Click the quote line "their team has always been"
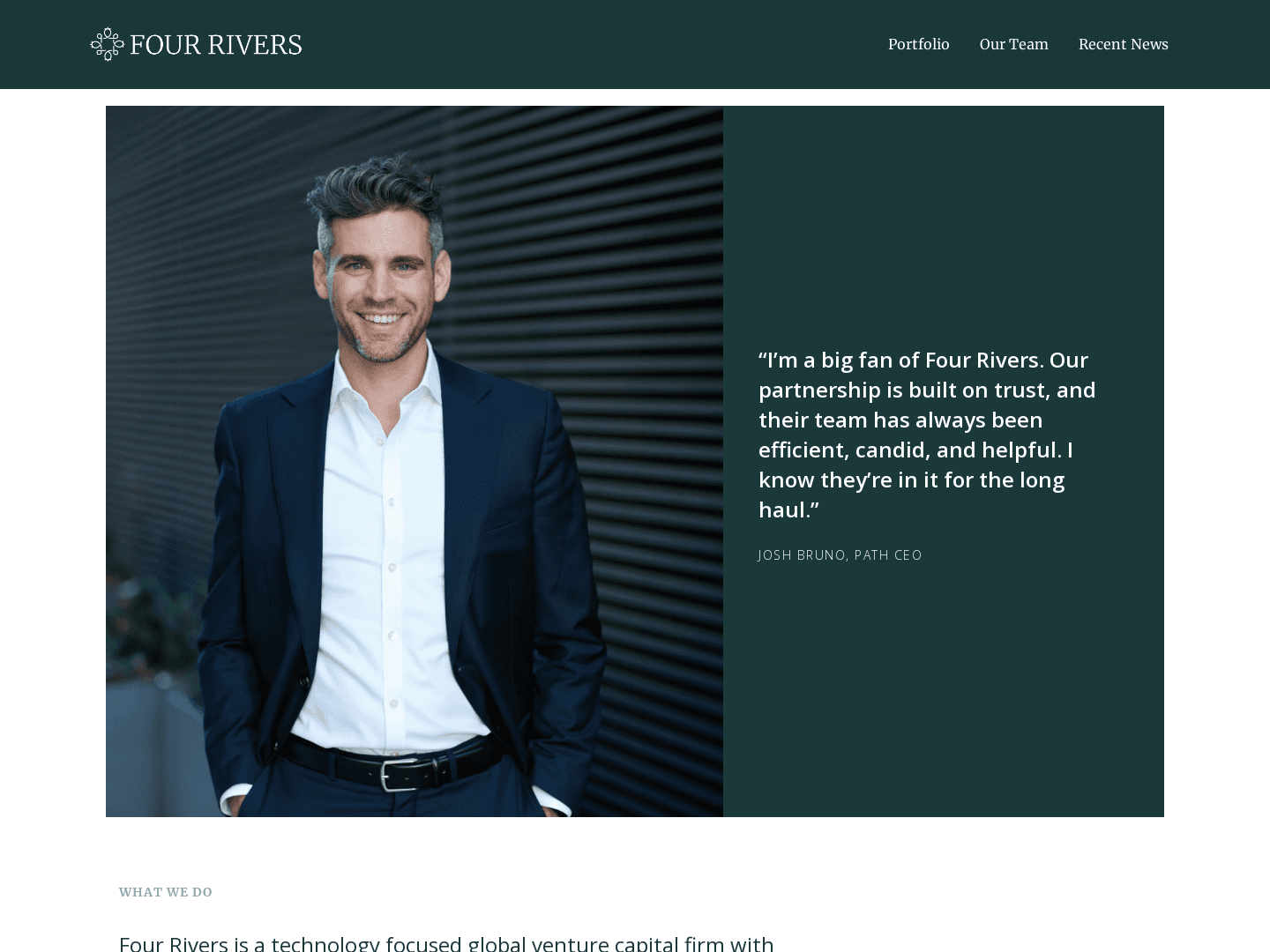This screenshot has width=1270, height=952. coord(900,420)
